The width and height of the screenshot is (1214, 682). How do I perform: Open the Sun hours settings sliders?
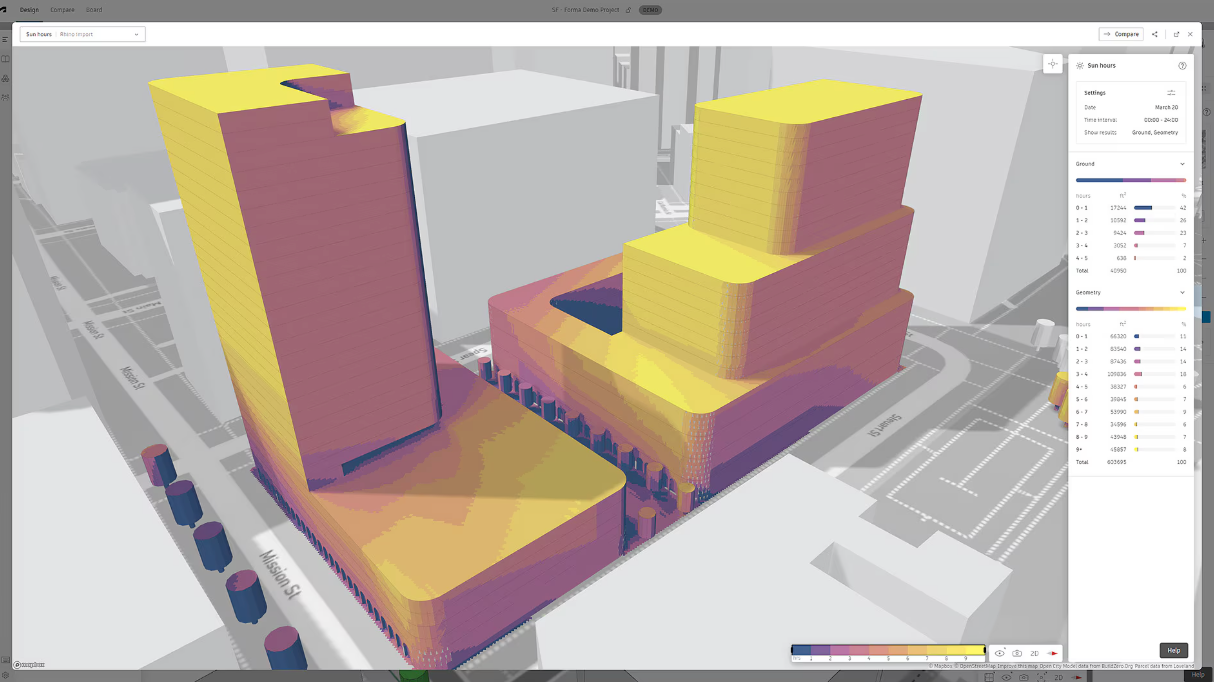coord(1171,93)
